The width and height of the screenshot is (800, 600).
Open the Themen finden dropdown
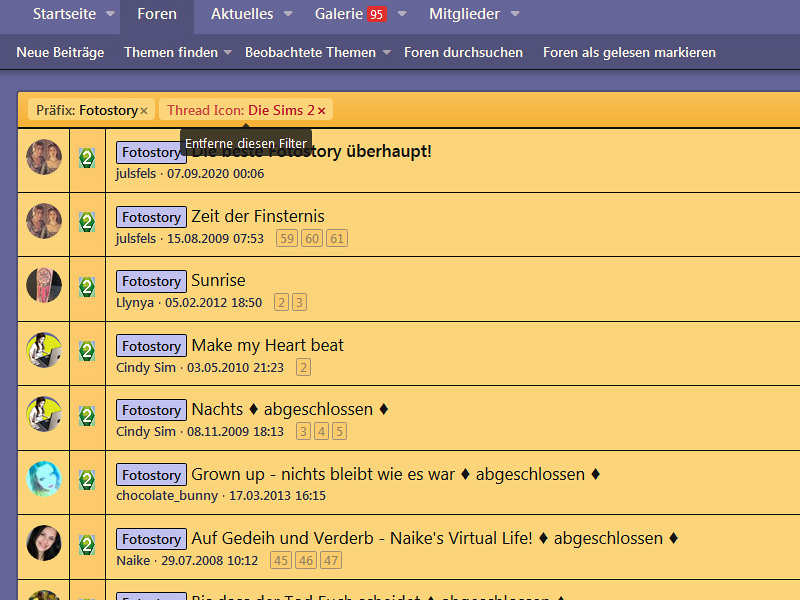click(x=228, y=53)
